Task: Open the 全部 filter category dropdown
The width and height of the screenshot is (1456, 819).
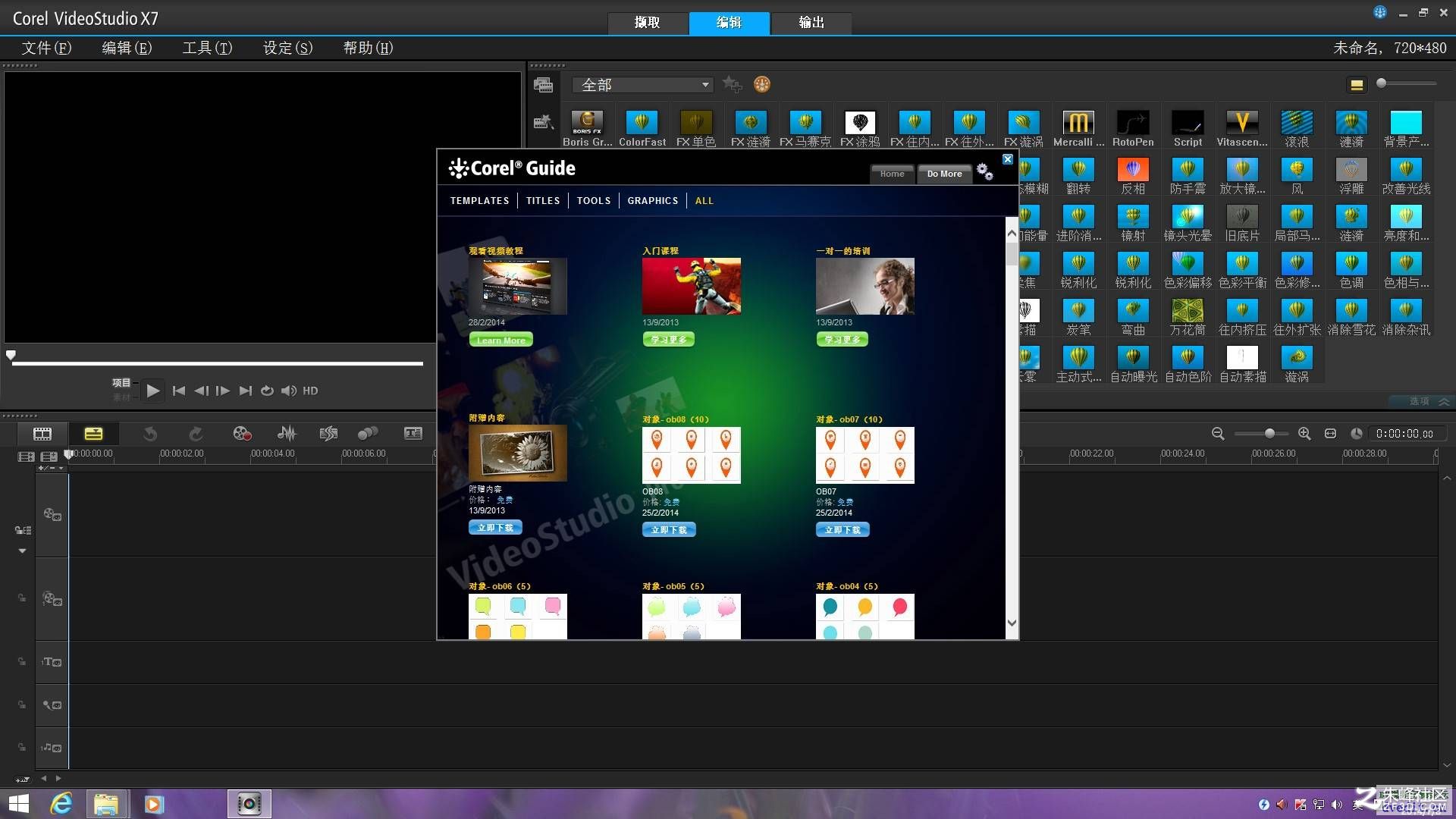Action: 643,85
